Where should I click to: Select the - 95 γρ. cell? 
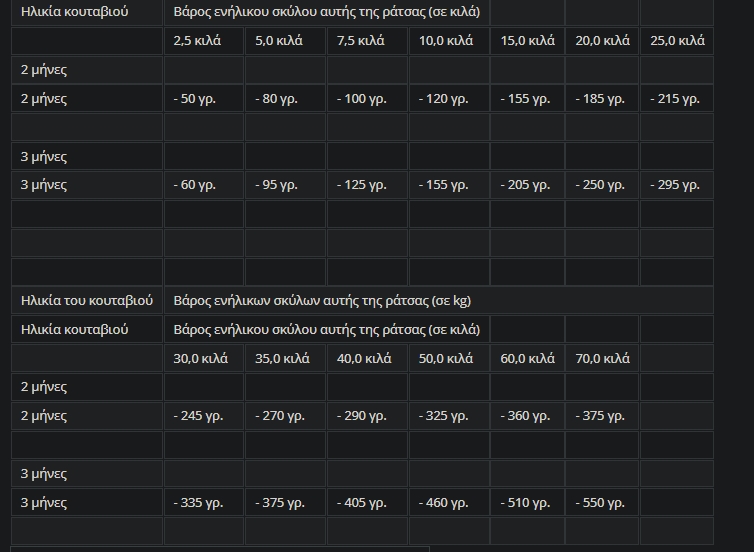pyautogui.click(x=286, y=185)
